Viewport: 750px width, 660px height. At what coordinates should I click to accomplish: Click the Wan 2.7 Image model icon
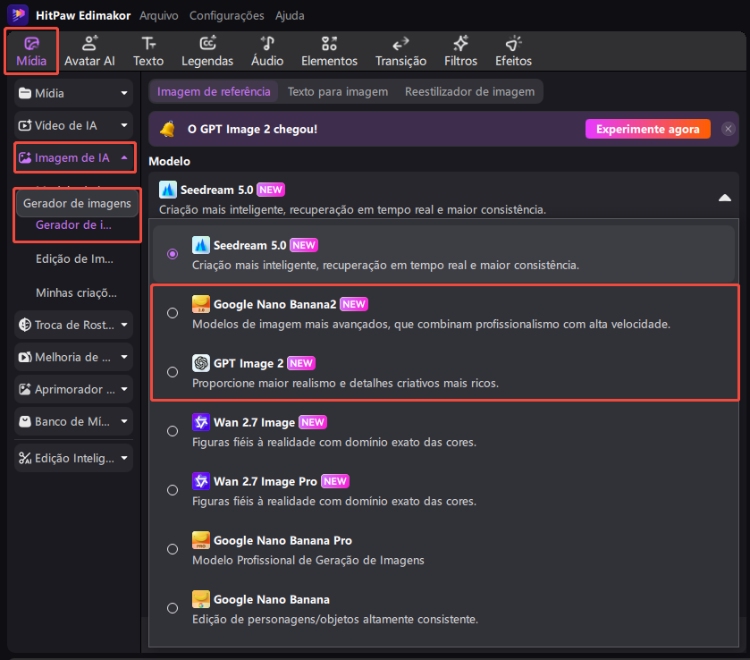point(201,422)
